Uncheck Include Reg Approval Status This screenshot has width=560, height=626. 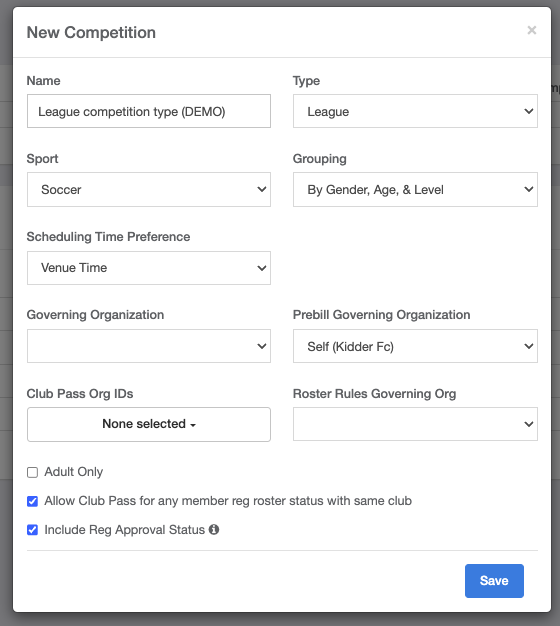[32, 530]
